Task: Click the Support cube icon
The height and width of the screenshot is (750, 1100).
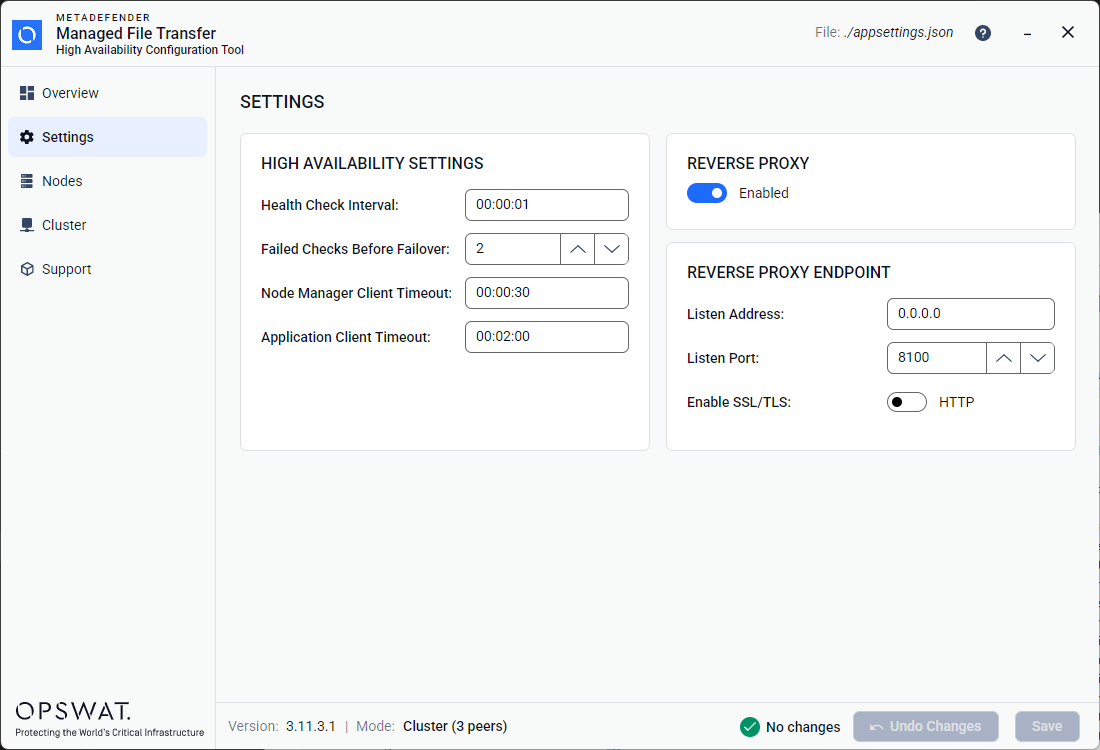Action: tap(27, 269)
